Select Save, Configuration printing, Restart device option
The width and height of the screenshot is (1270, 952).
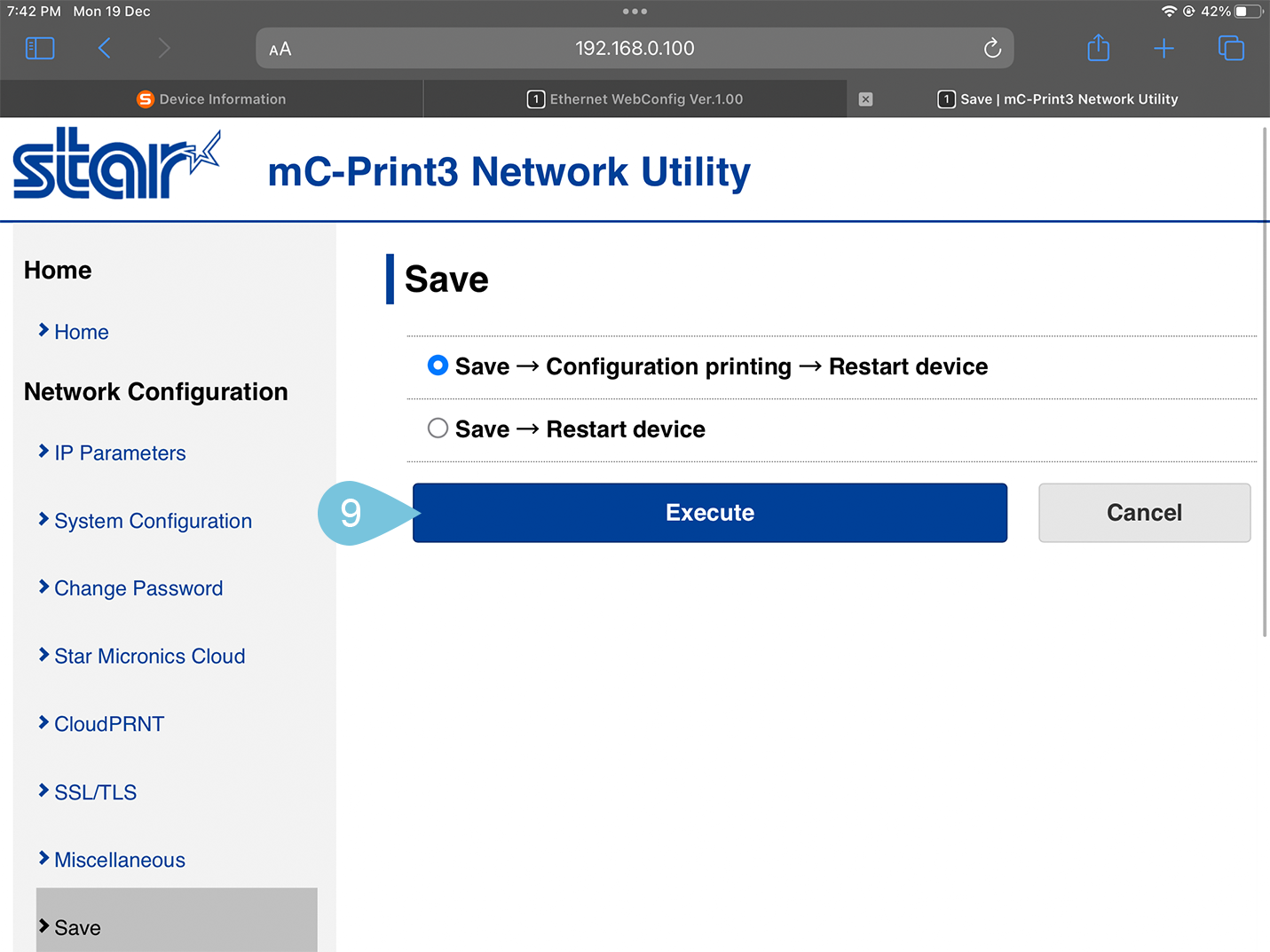click(438, 366)
